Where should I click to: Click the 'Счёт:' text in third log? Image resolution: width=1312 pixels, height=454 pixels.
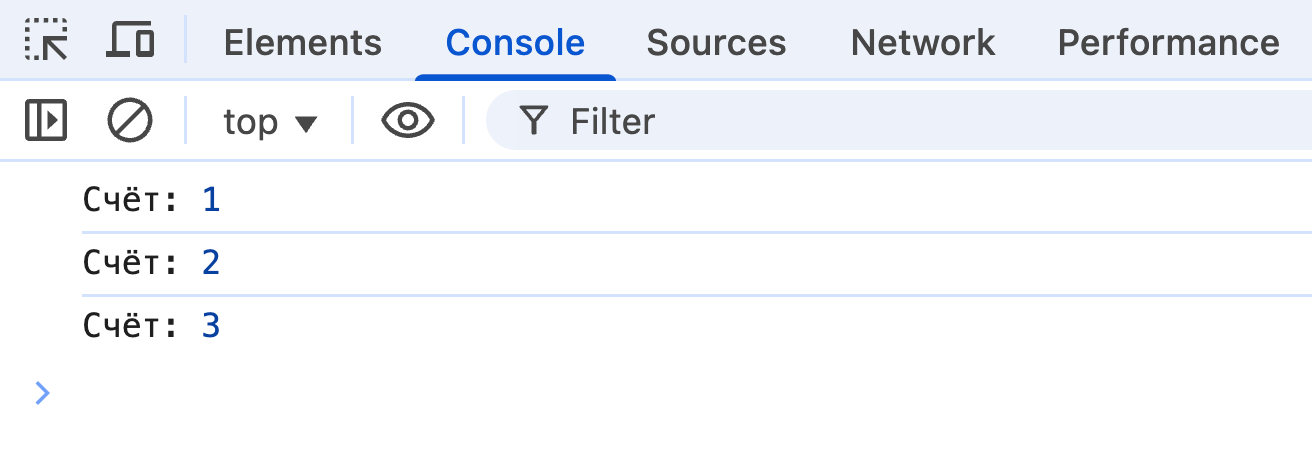click(130, 326)
